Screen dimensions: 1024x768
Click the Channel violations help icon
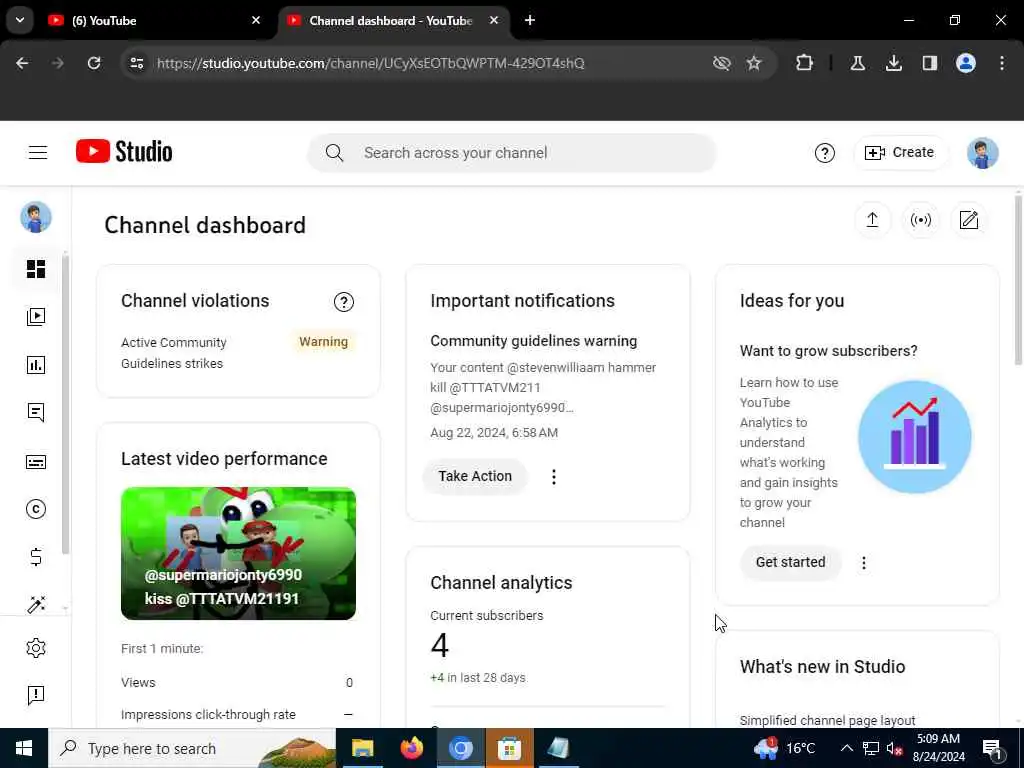(x=344, y=302)
